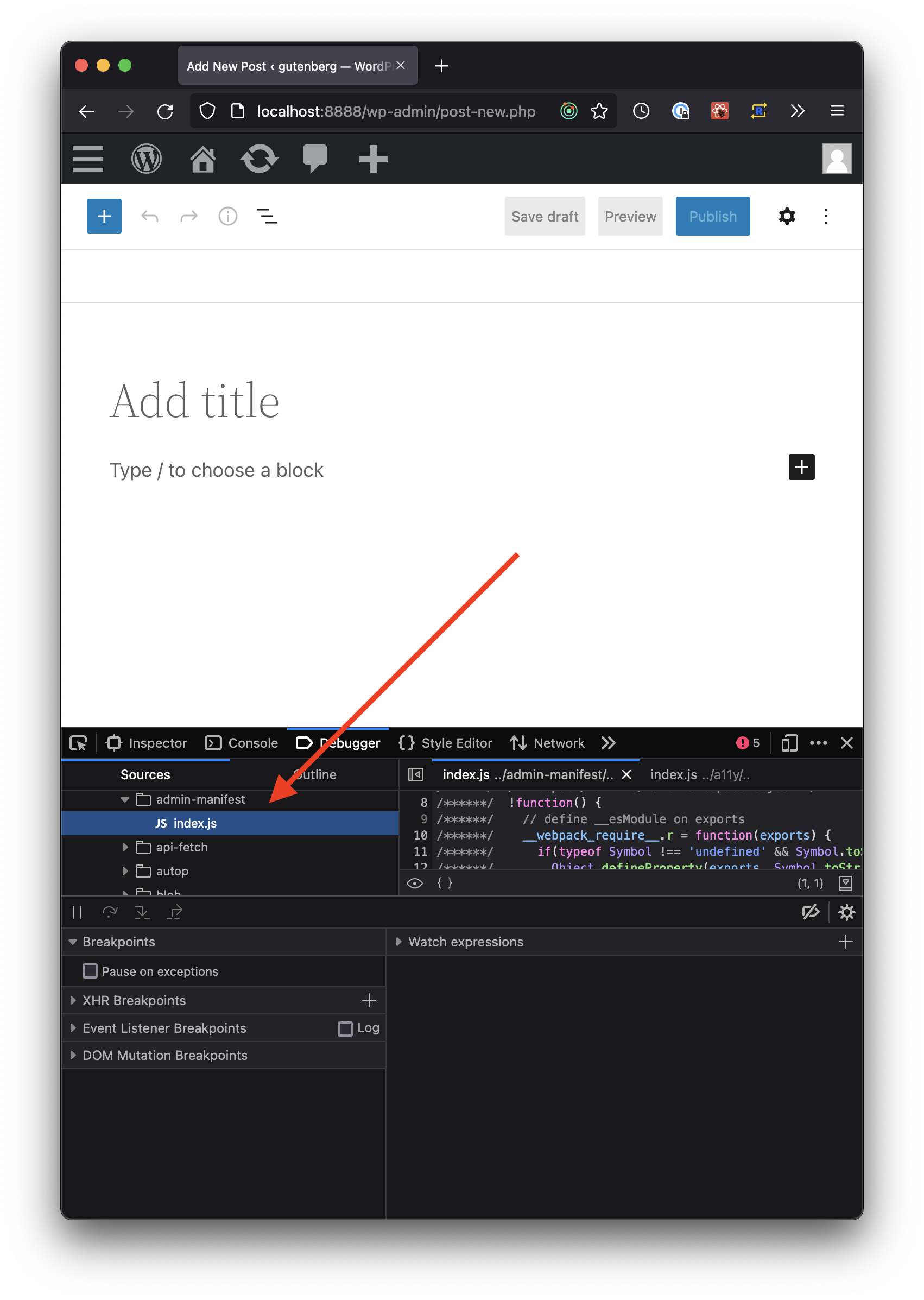Click the Save draft button
Screen dimensions: 924x1300
(x=545, y=216)
